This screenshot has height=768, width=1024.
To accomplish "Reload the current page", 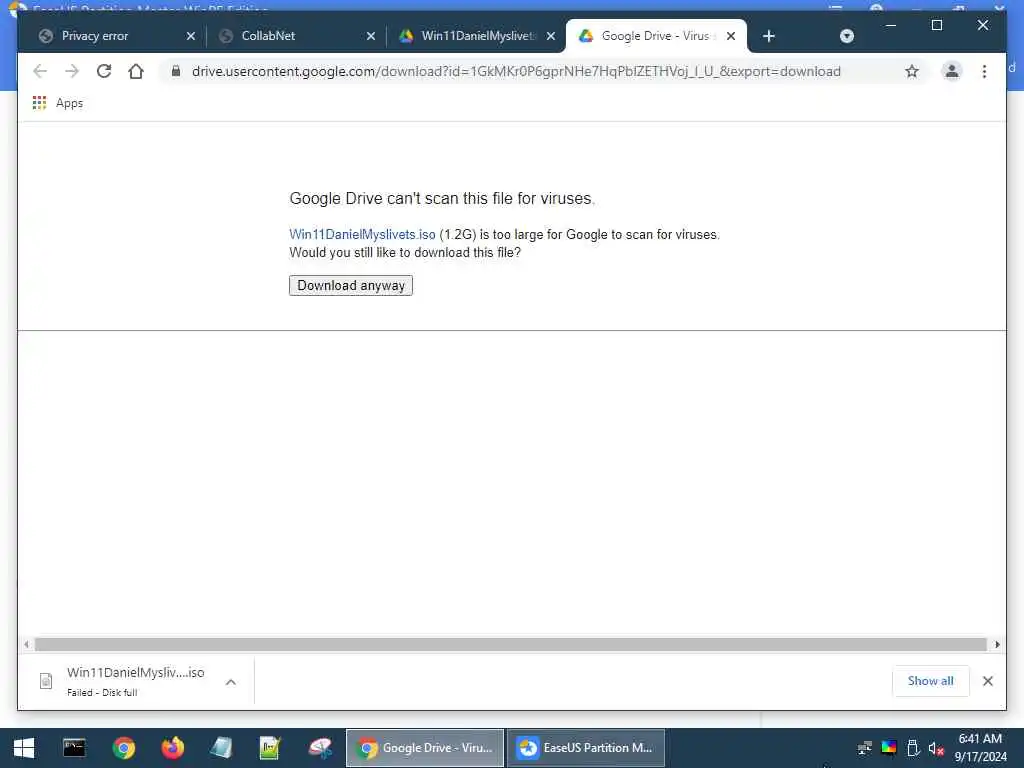I will coord(104,71).
